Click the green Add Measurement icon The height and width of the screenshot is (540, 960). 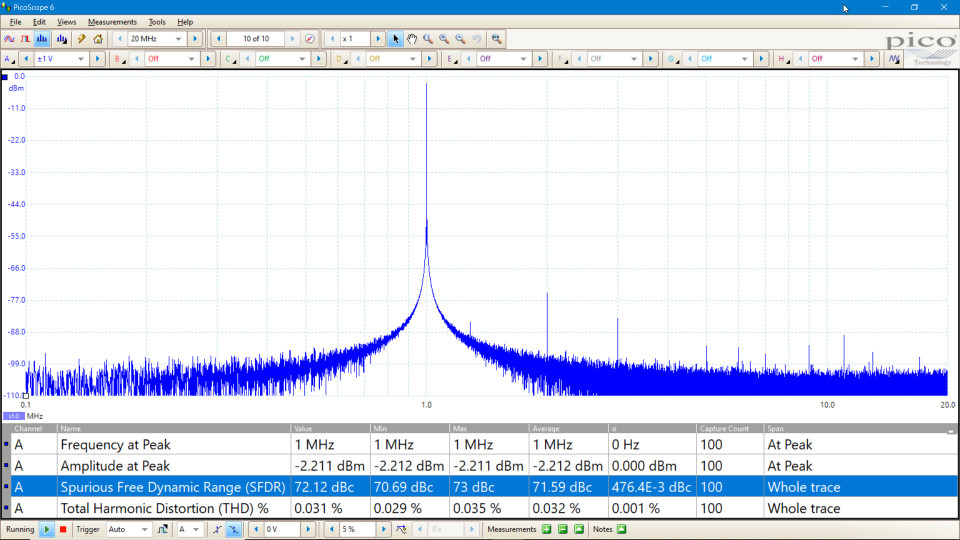[x=547, y=529]
